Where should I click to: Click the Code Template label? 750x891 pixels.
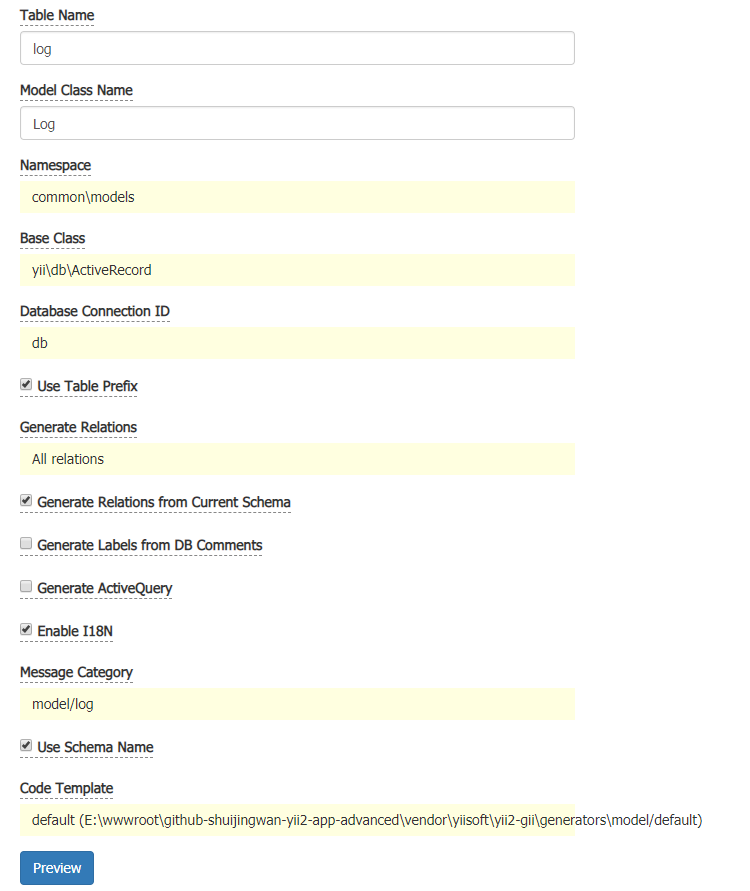[67, 789]
